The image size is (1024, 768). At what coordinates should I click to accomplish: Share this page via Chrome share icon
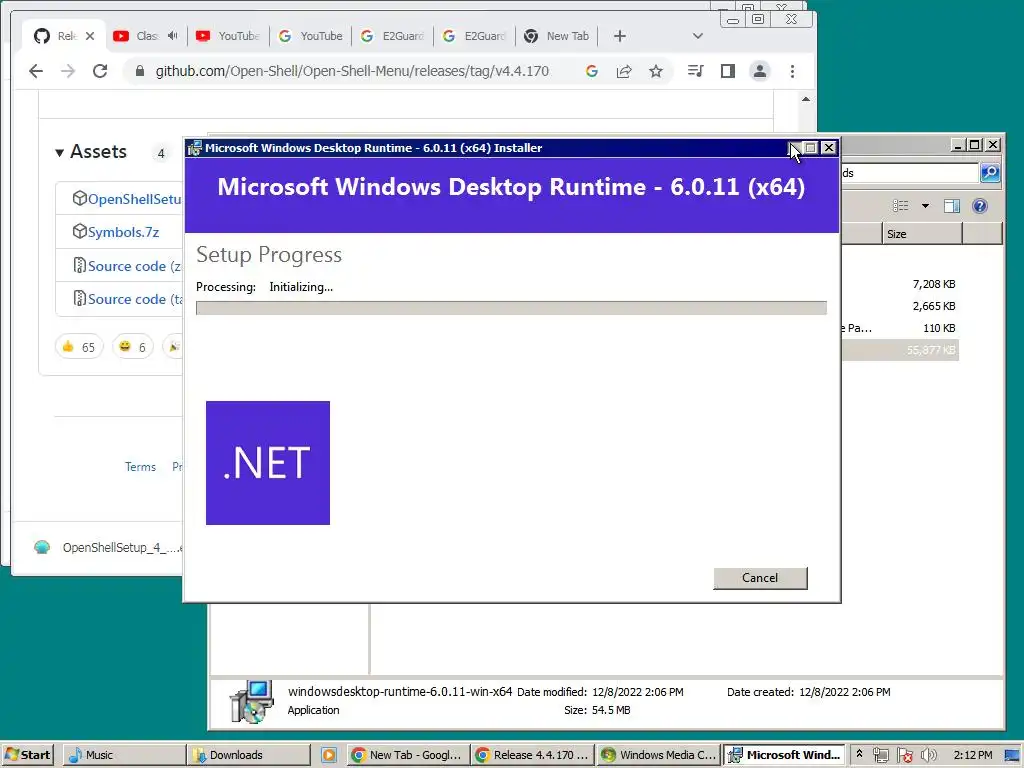(x=624, y=71)
